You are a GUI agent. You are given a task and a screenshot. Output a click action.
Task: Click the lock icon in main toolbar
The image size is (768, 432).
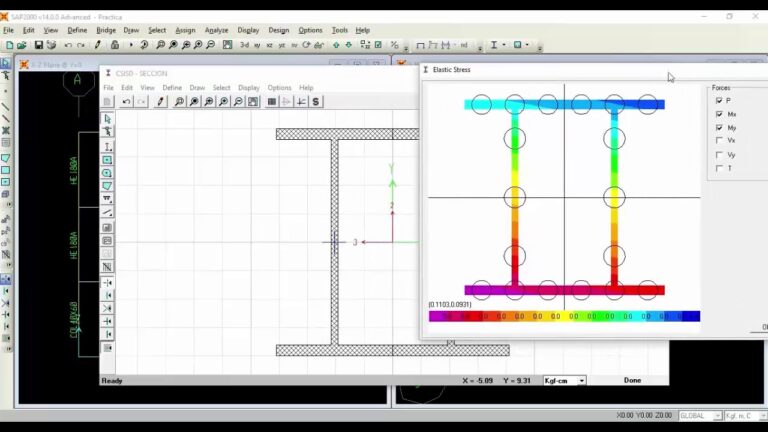pyautogui.click(x=114, y=45)
